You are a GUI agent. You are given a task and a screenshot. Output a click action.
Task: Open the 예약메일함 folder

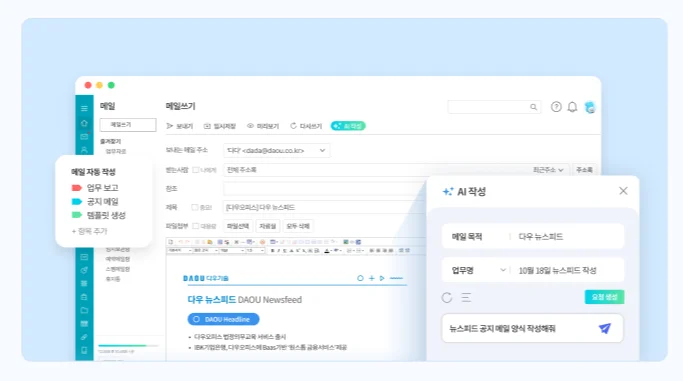click(118, 259)
